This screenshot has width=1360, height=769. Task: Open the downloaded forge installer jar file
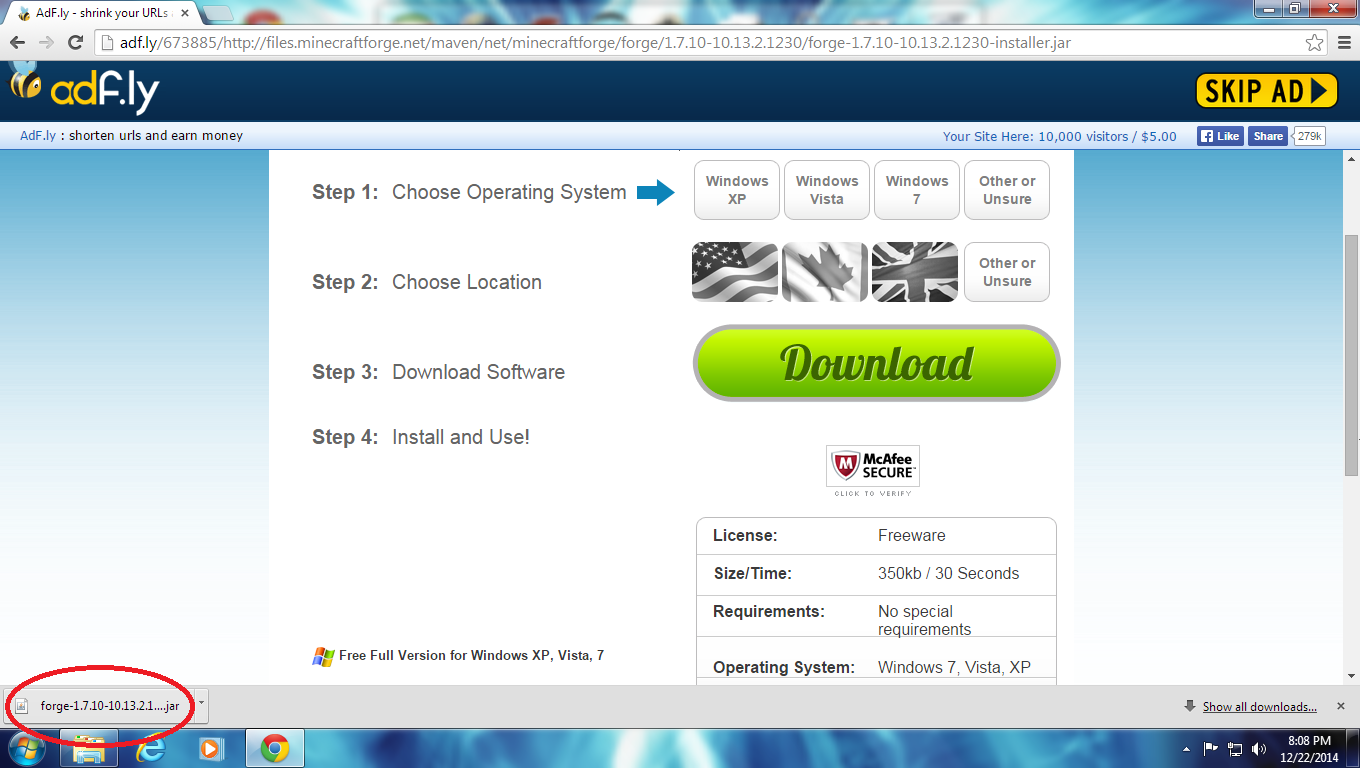point(98,706)
